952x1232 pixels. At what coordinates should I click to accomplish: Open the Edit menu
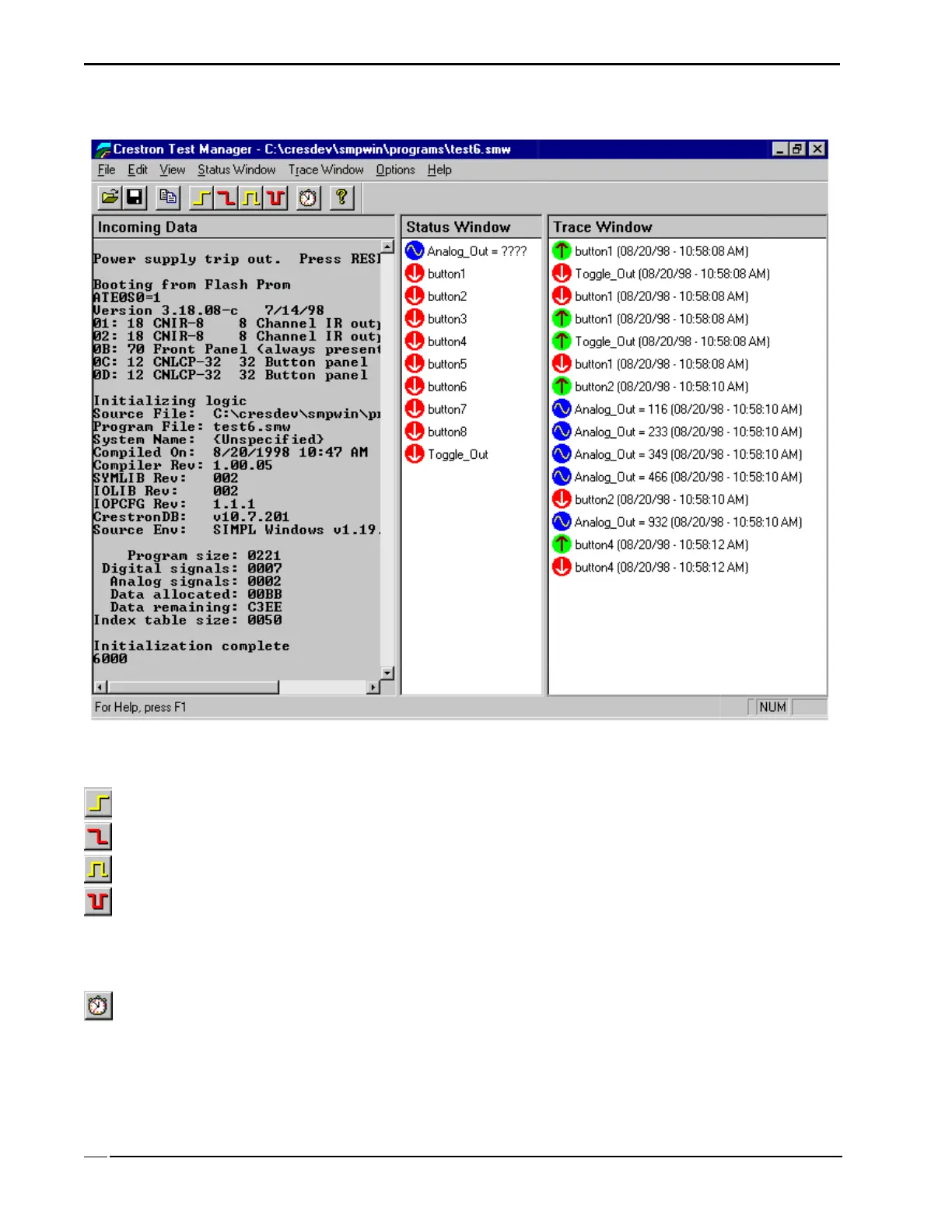pos(138,170)
